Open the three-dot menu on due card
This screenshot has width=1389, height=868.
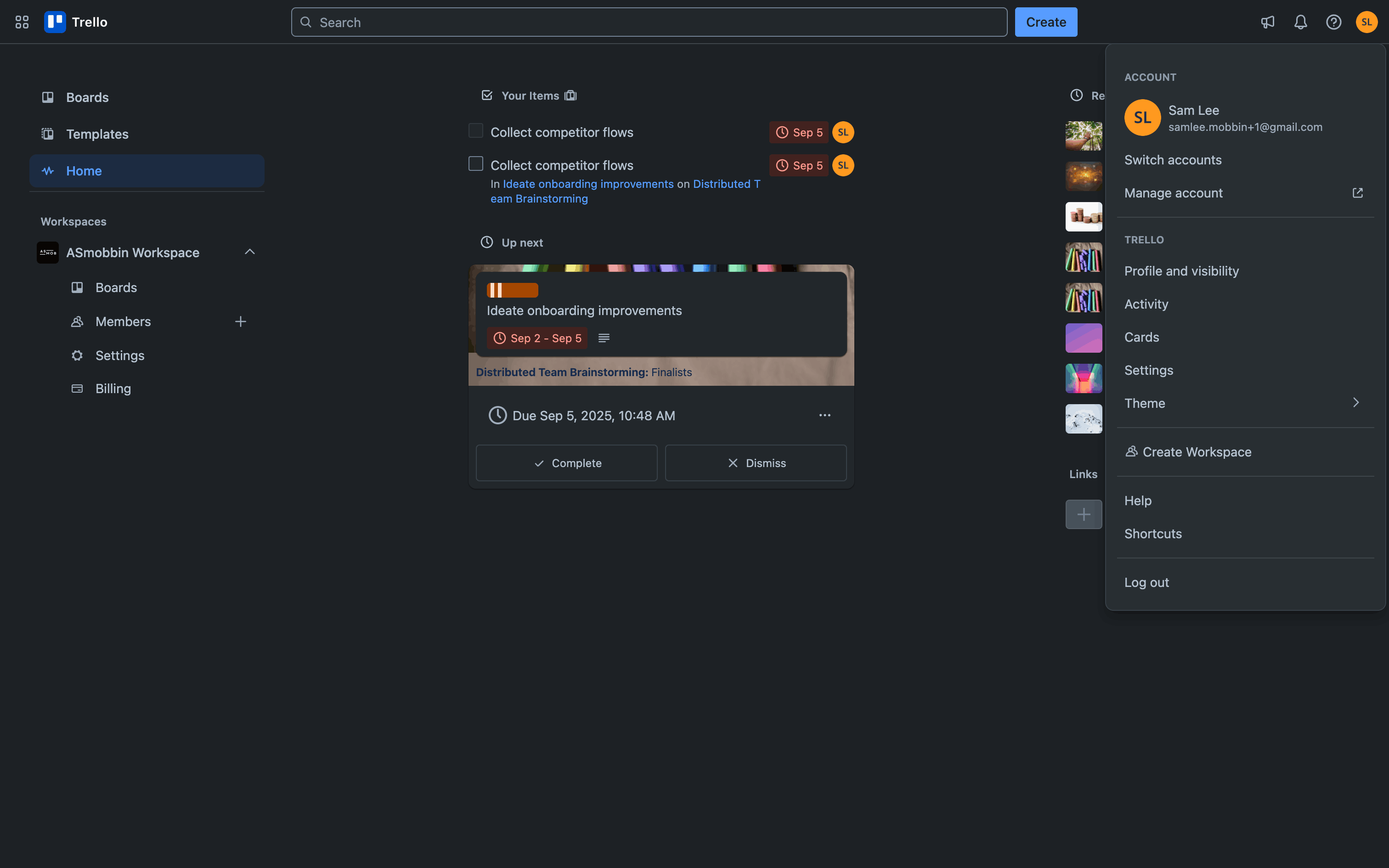825,415
